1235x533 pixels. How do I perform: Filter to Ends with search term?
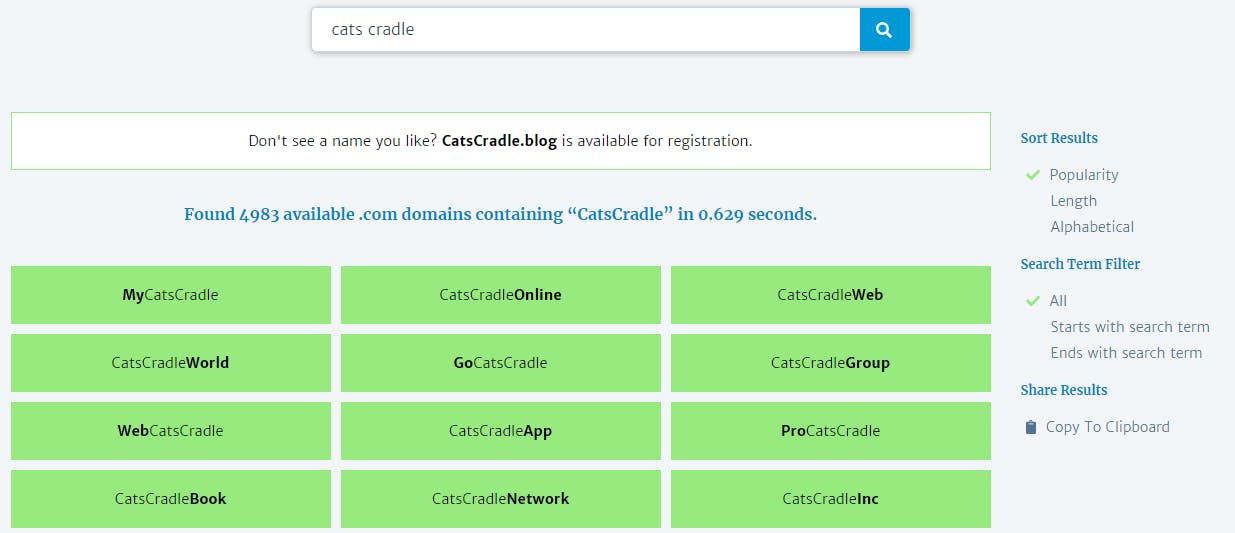tap(1126, 353)
